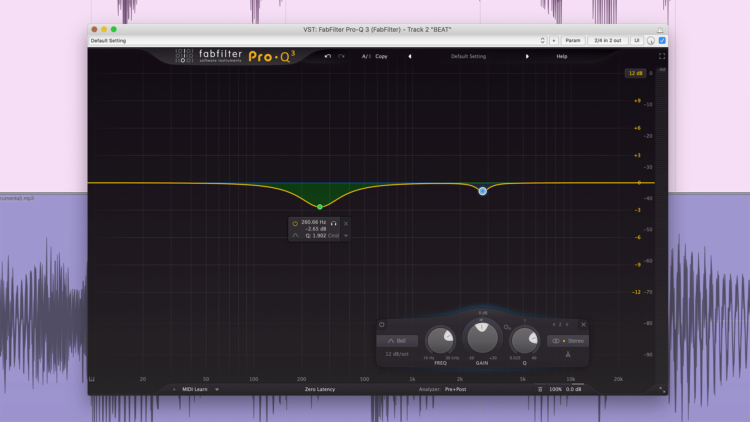Open the Bell filter shape dropdown
This screenshot has width=750, height=422.
click(x=397, y=341)
